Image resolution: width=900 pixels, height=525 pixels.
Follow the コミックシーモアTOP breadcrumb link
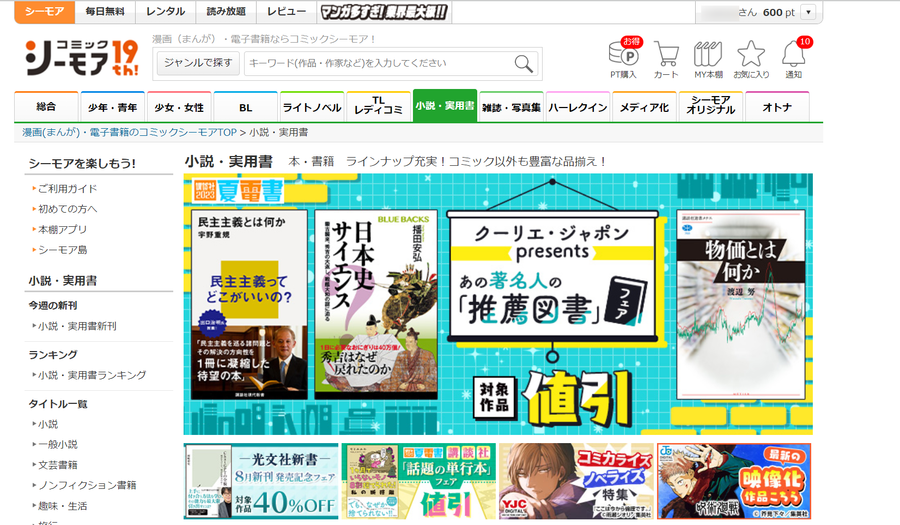(x=129, y=133)
